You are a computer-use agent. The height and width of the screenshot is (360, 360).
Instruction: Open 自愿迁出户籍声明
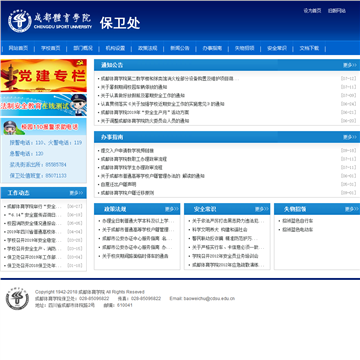click(118, 184)
